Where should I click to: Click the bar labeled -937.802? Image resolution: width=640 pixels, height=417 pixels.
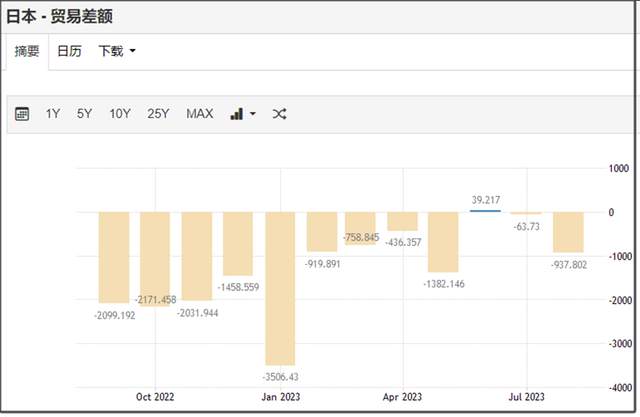pos(568,232)
